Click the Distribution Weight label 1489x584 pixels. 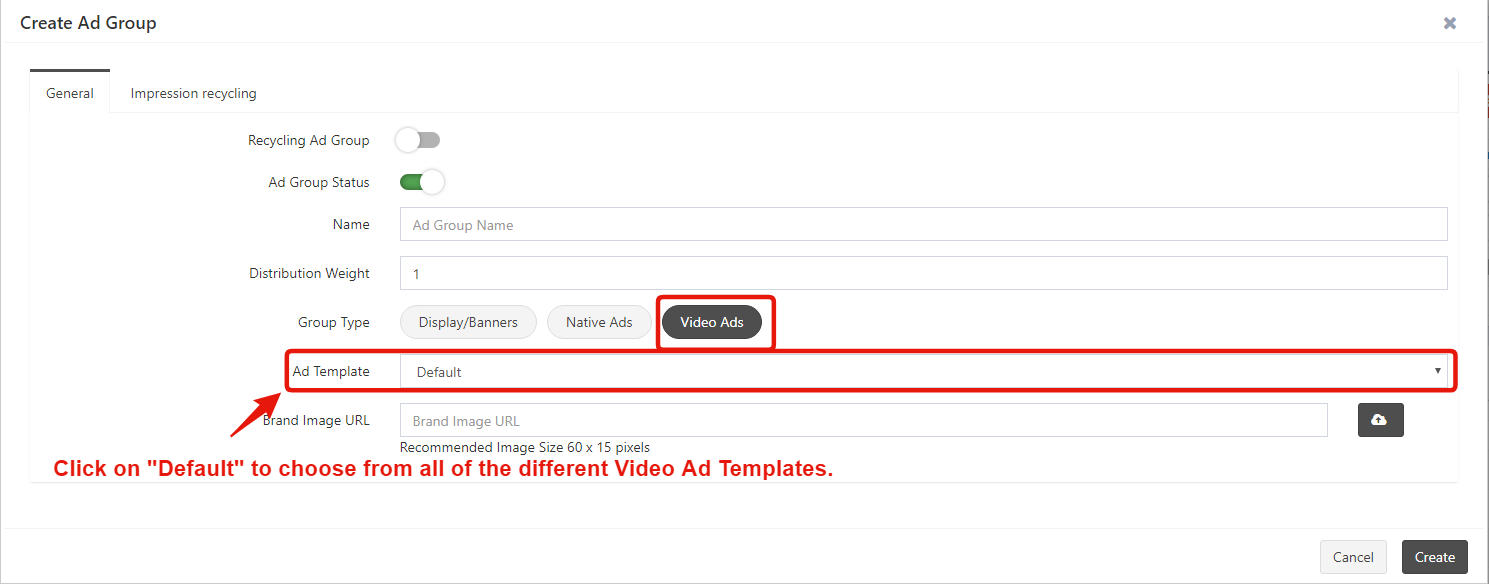coord(309,273)
